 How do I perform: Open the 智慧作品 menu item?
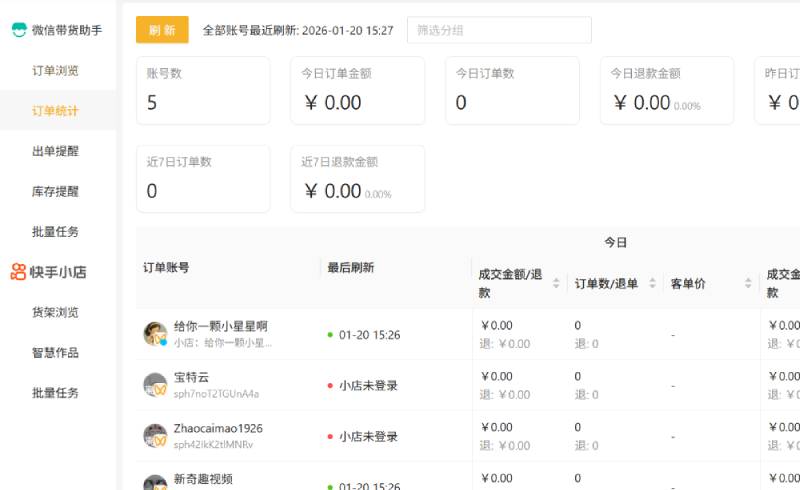[x=55, y=352]
